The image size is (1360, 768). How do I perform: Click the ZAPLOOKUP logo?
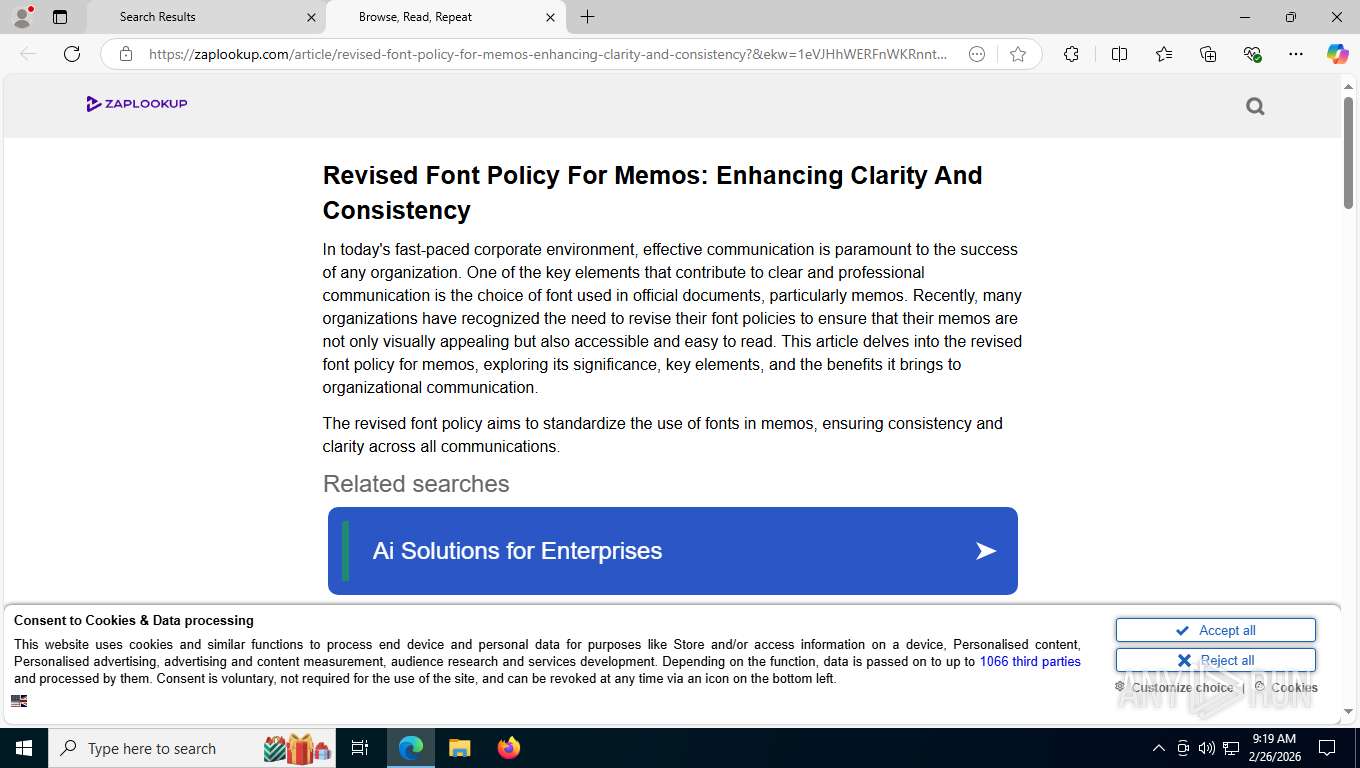tap(137, 104)
